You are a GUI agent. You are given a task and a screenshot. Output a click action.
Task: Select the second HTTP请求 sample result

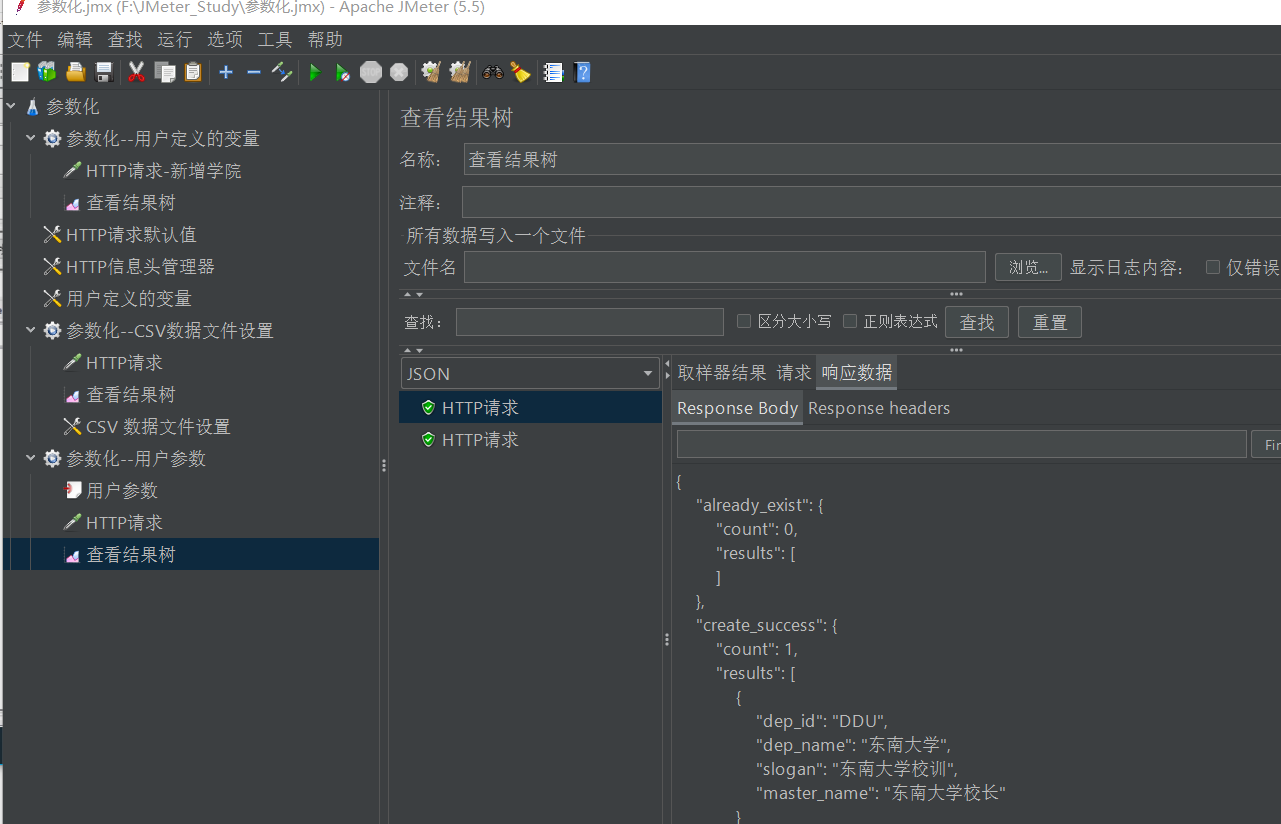480,440
